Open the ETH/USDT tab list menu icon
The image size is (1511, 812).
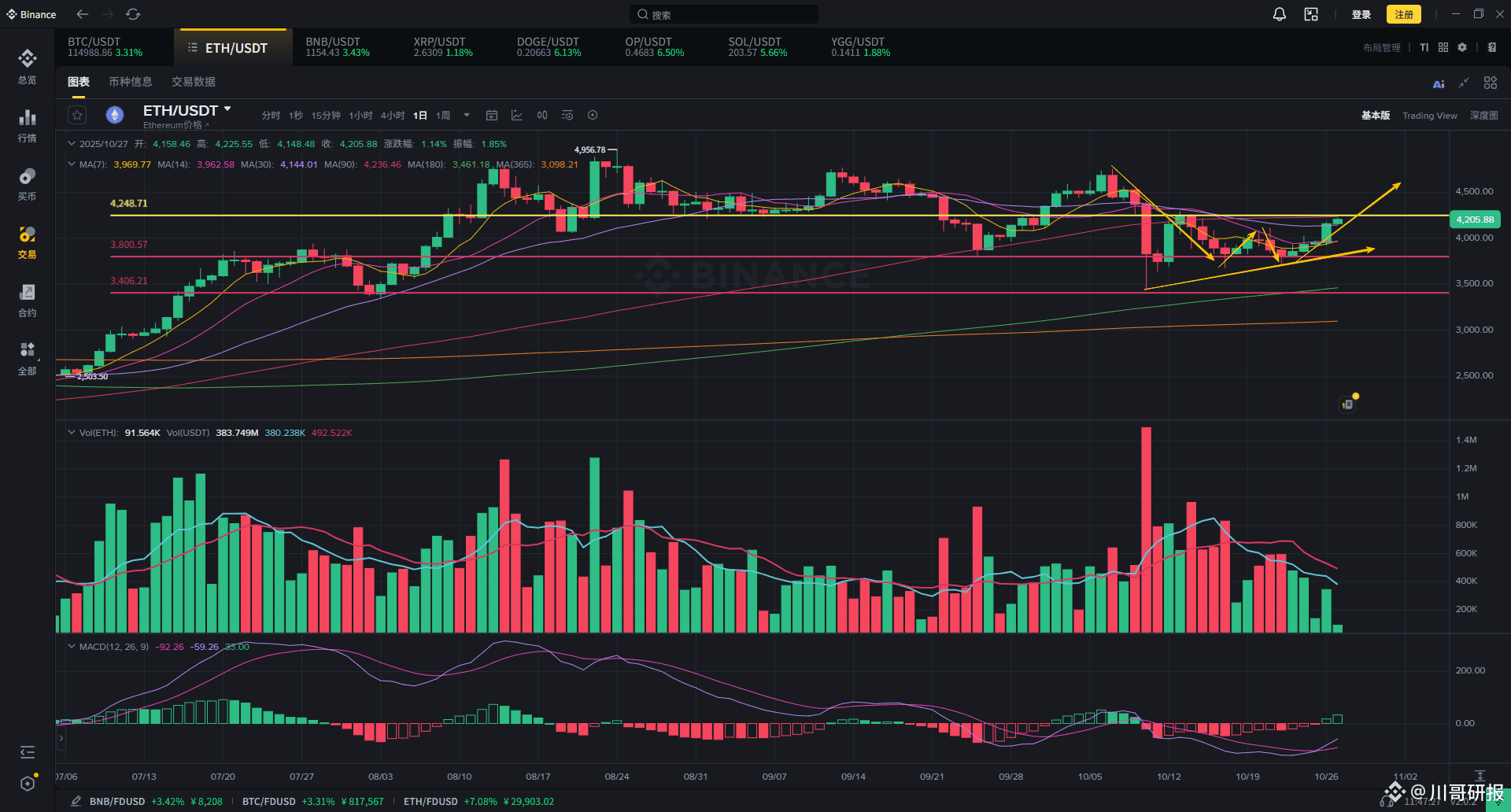pyautogui.click(x=193, y=48)
